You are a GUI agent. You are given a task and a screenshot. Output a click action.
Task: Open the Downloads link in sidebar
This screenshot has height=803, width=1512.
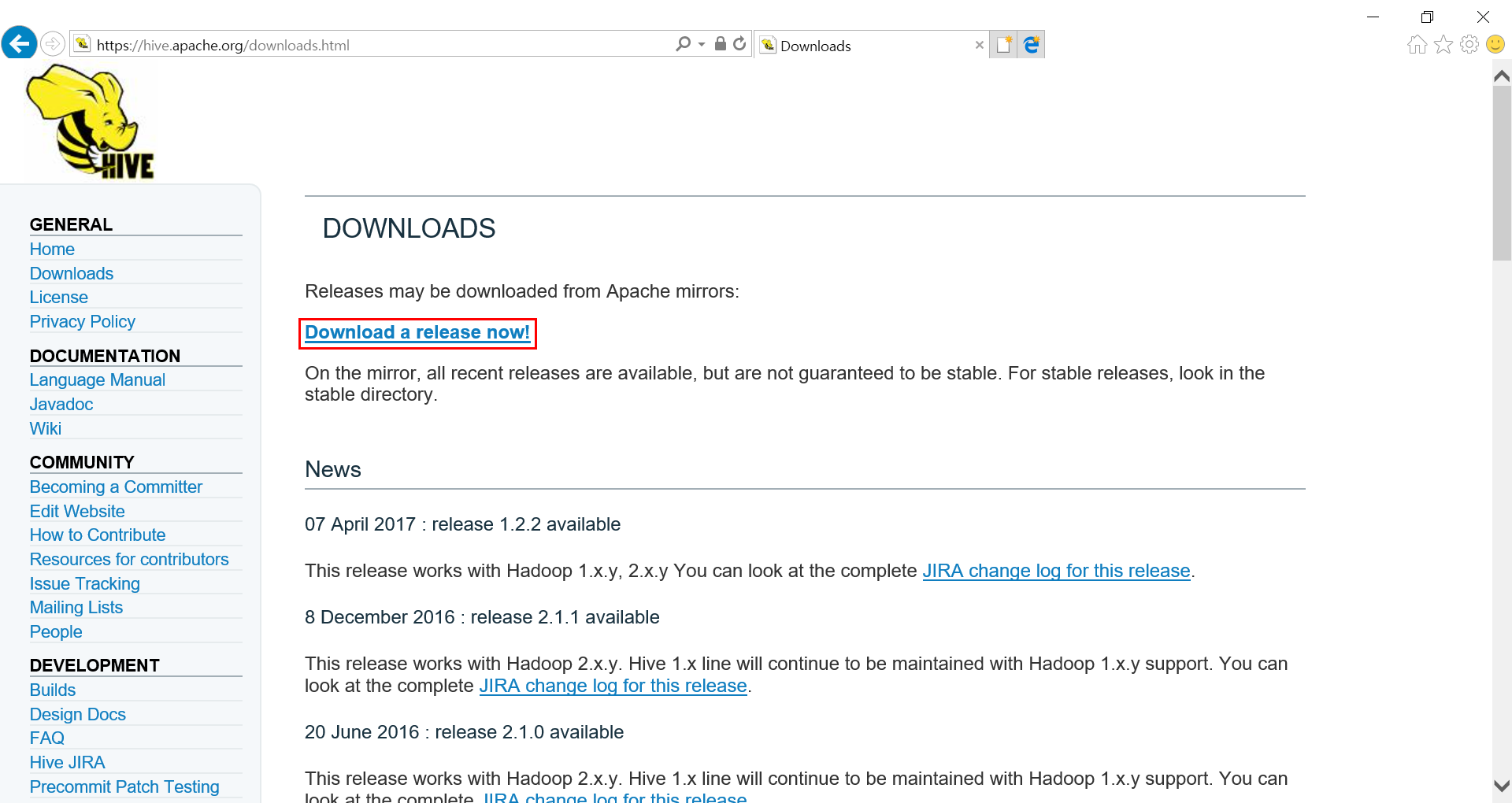coord(72,274)
